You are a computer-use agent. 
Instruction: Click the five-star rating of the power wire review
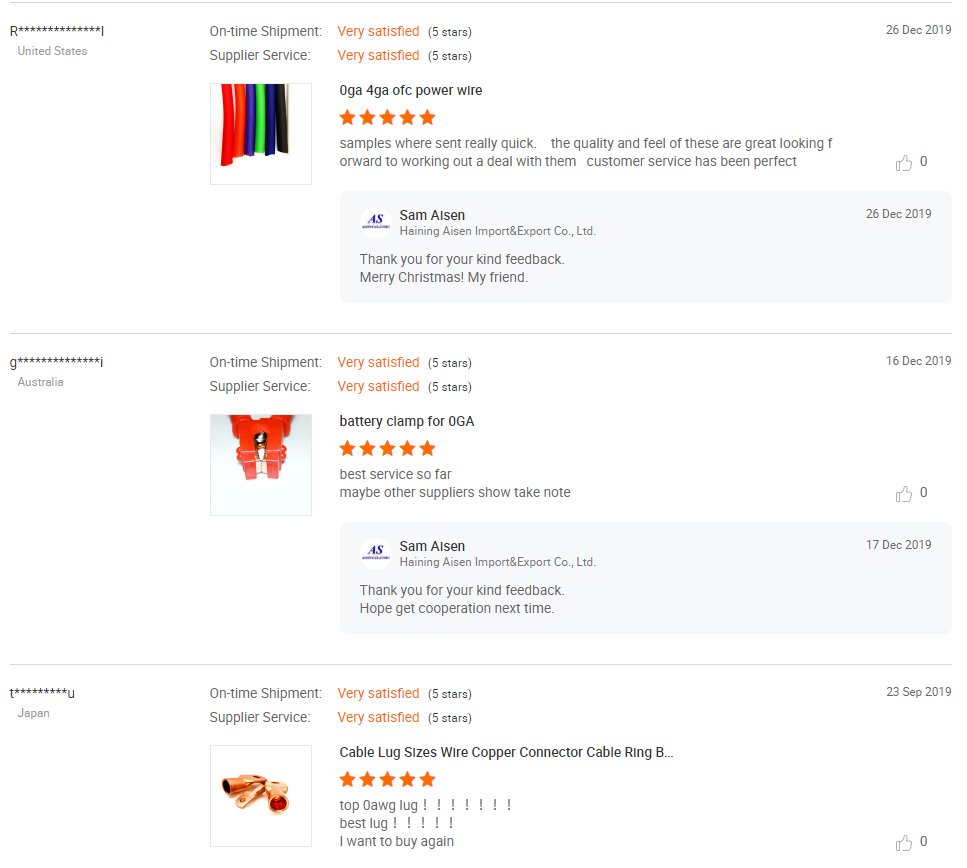coord(388,118)
